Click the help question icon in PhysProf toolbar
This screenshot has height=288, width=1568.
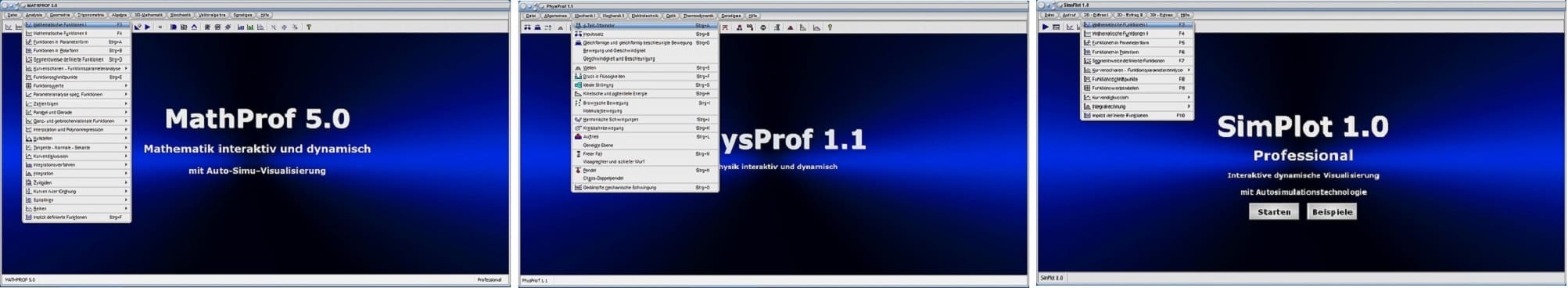point(830,27)
